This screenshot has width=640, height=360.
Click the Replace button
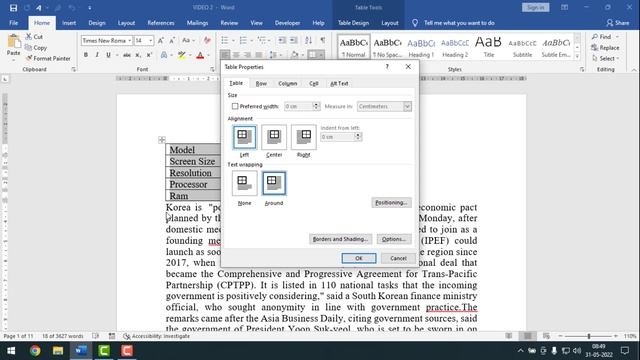[605, 48]
